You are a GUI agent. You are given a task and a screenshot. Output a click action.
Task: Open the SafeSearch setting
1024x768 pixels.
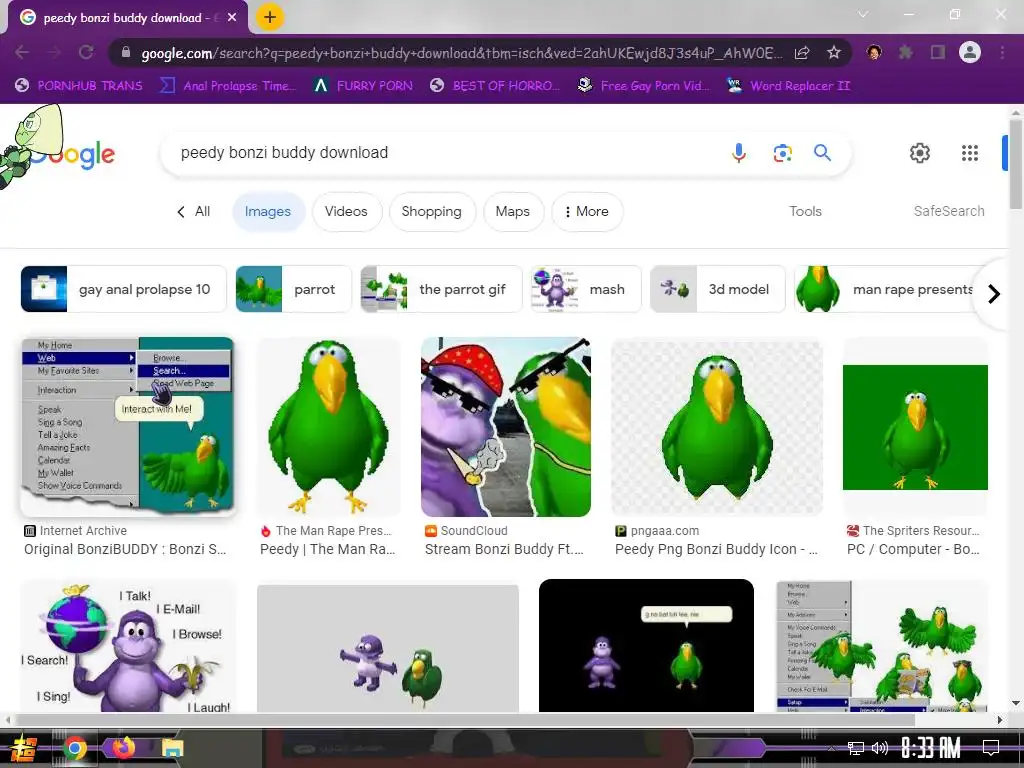949,212
